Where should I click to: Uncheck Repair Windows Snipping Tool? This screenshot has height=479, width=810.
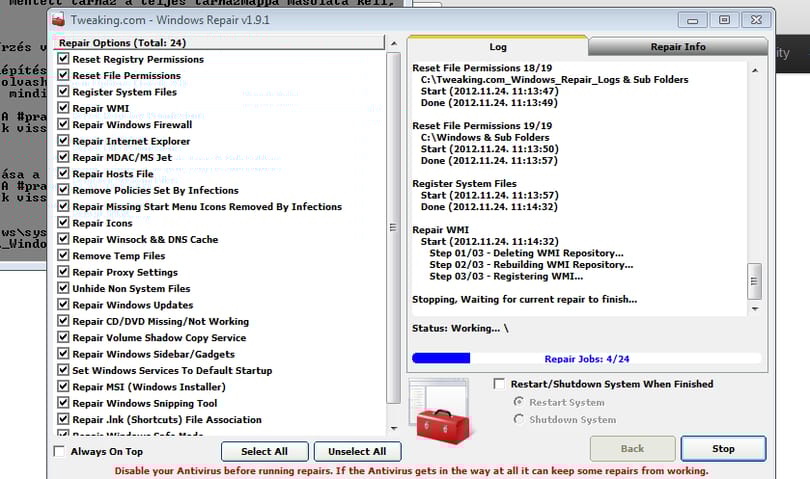63,403
